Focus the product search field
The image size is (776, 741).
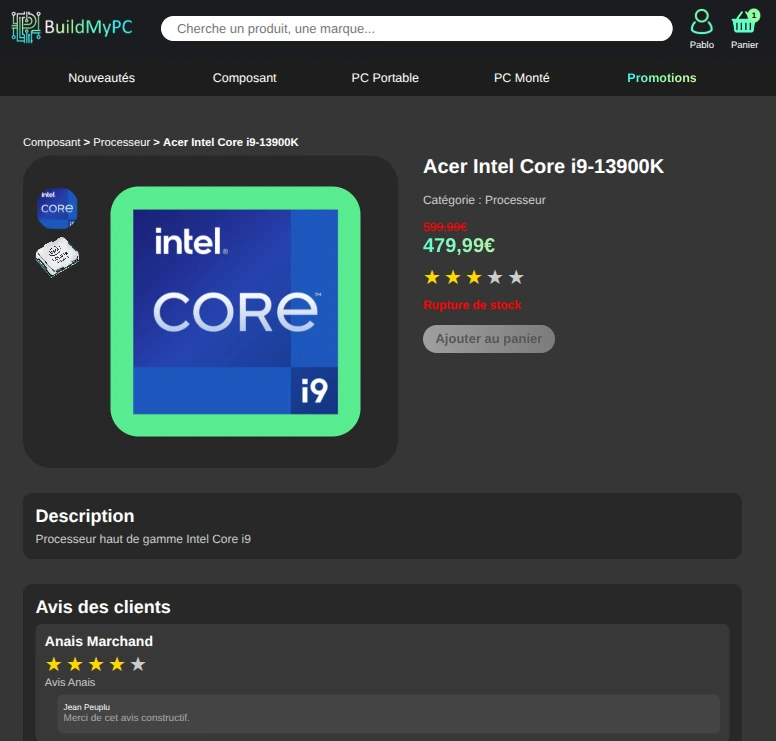416,29
